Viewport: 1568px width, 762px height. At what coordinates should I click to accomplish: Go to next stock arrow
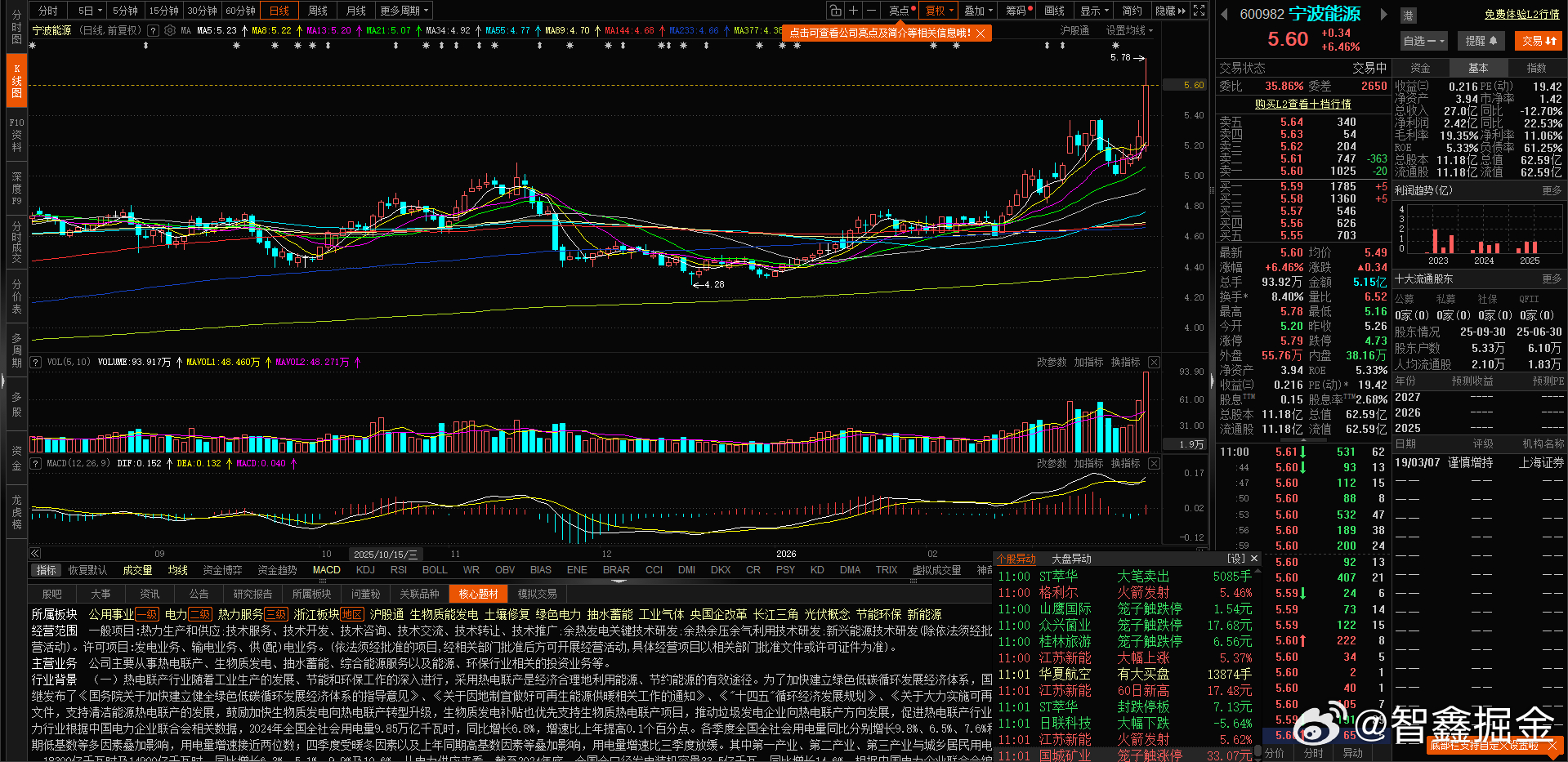[x=1383, y=14]
